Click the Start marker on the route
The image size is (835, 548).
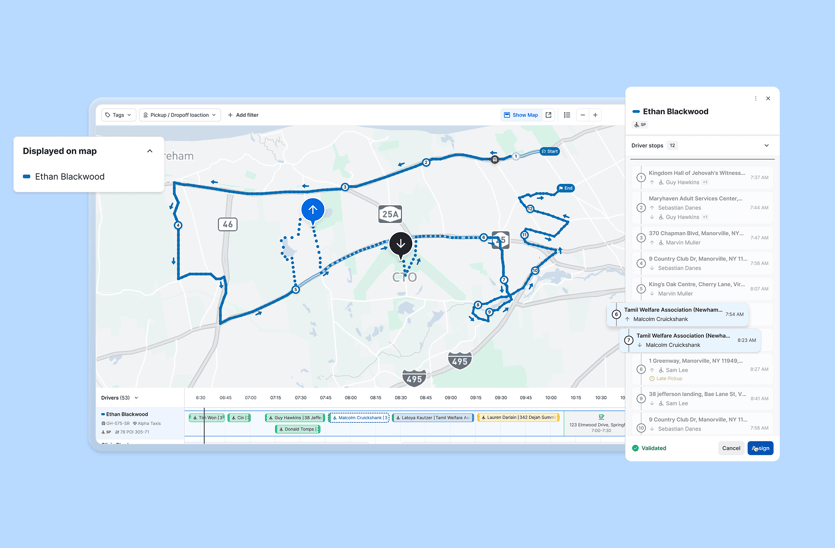(x=550, y=152)
